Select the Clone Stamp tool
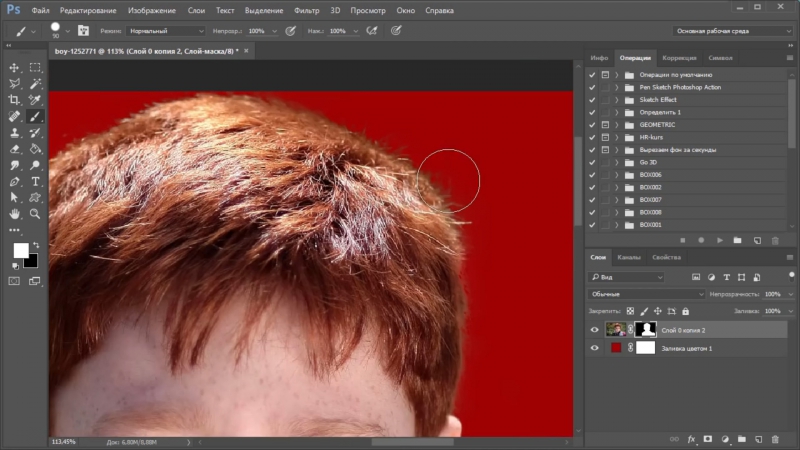 coord(15,132)
